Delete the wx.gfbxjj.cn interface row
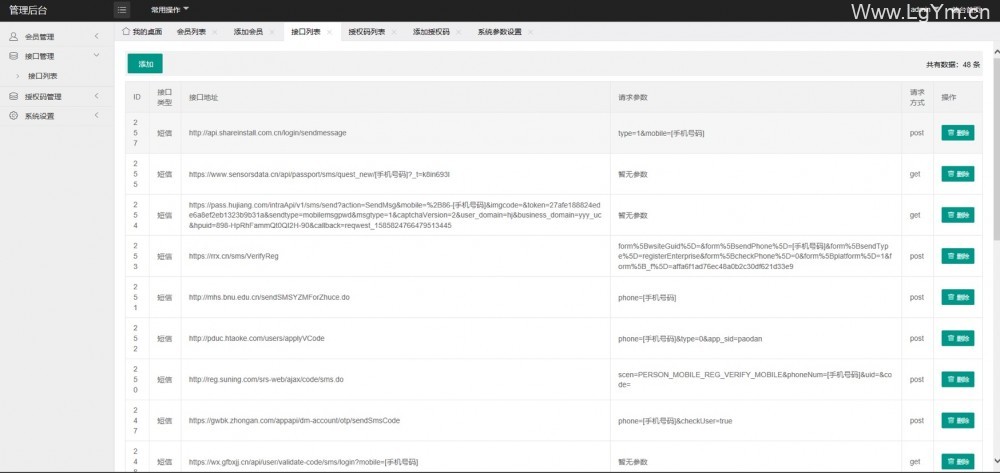This screenshot has width=1000, height=473. point(958,462)
